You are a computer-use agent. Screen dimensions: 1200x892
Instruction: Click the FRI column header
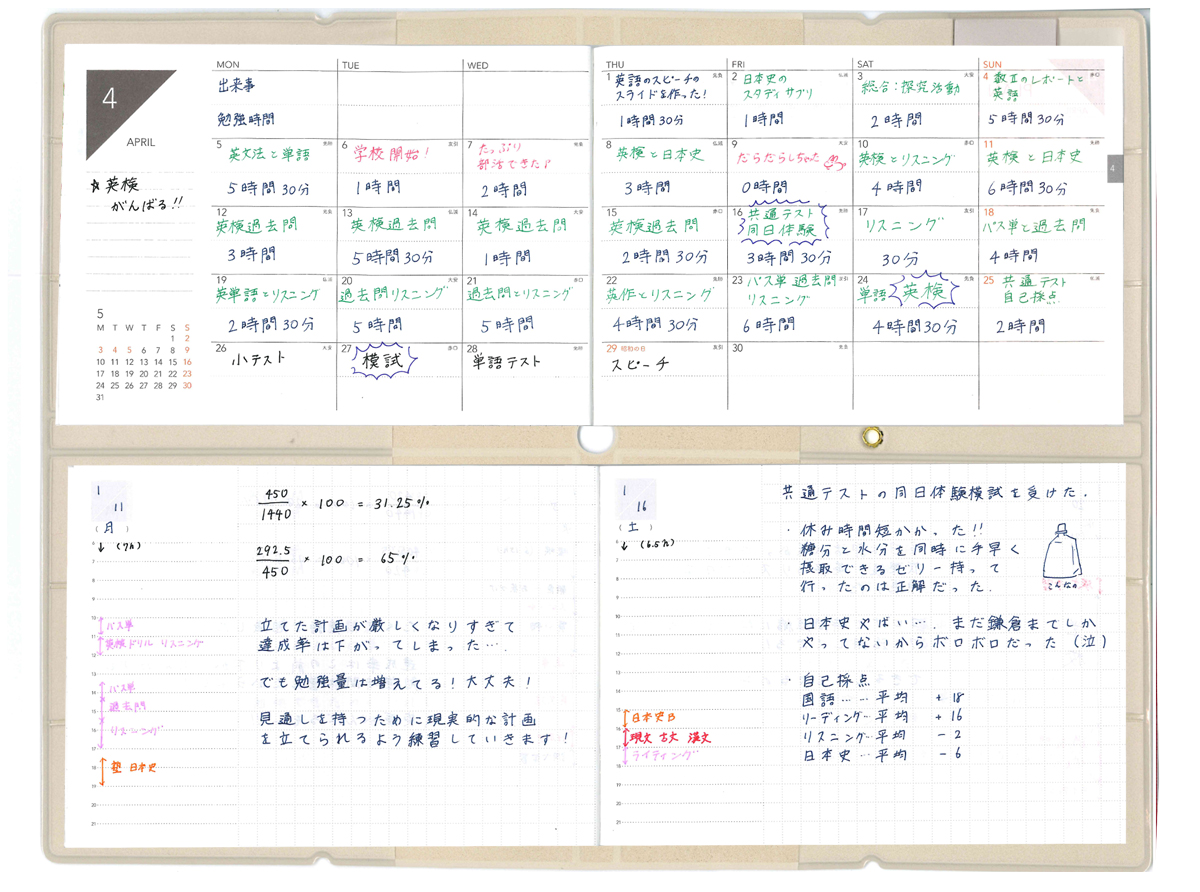738,64
